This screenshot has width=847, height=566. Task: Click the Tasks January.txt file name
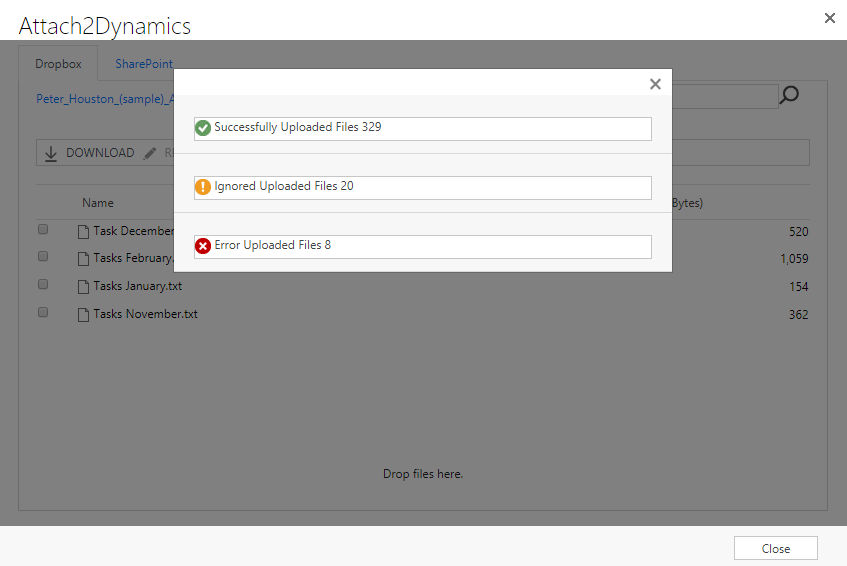click(x=138, y=286)
